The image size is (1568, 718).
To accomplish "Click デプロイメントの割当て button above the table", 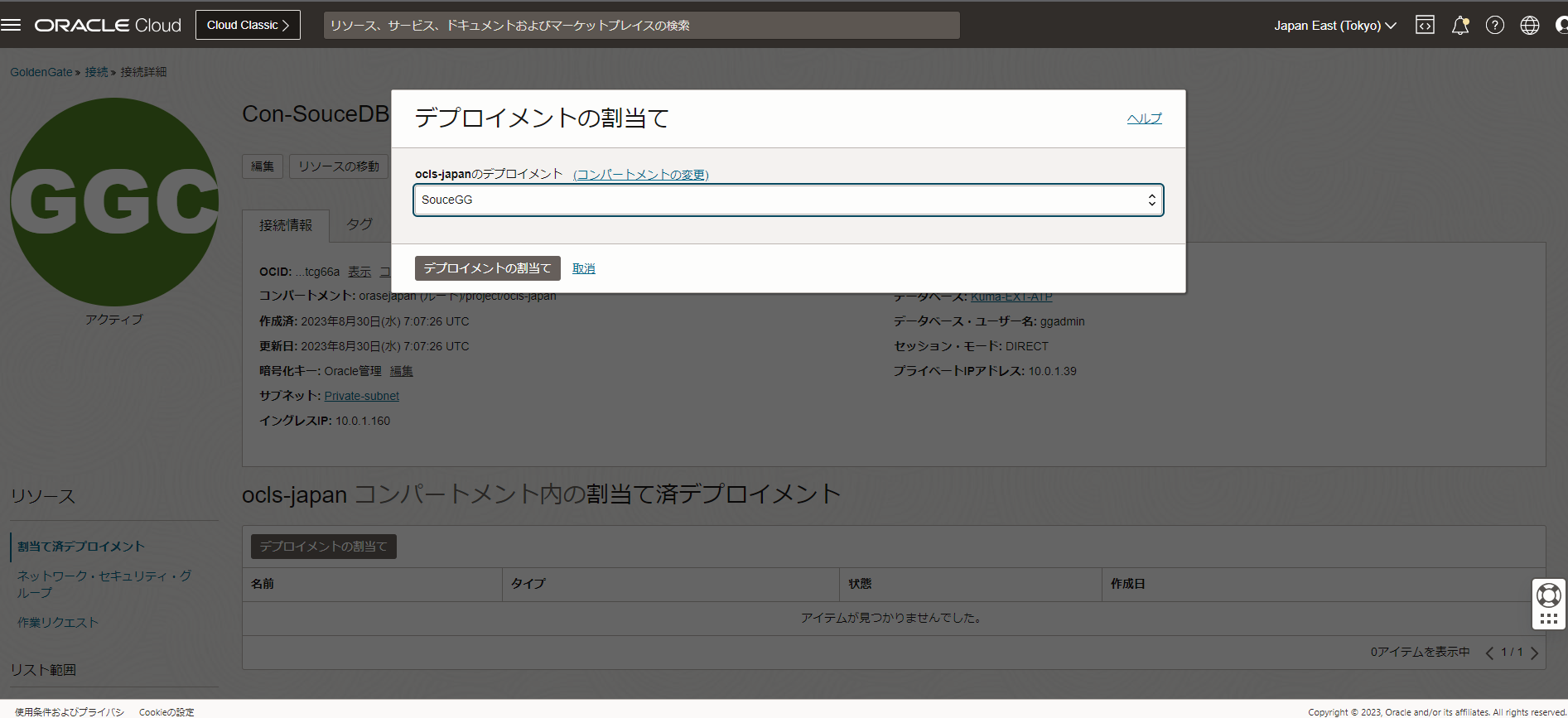I will pos(323,547).
